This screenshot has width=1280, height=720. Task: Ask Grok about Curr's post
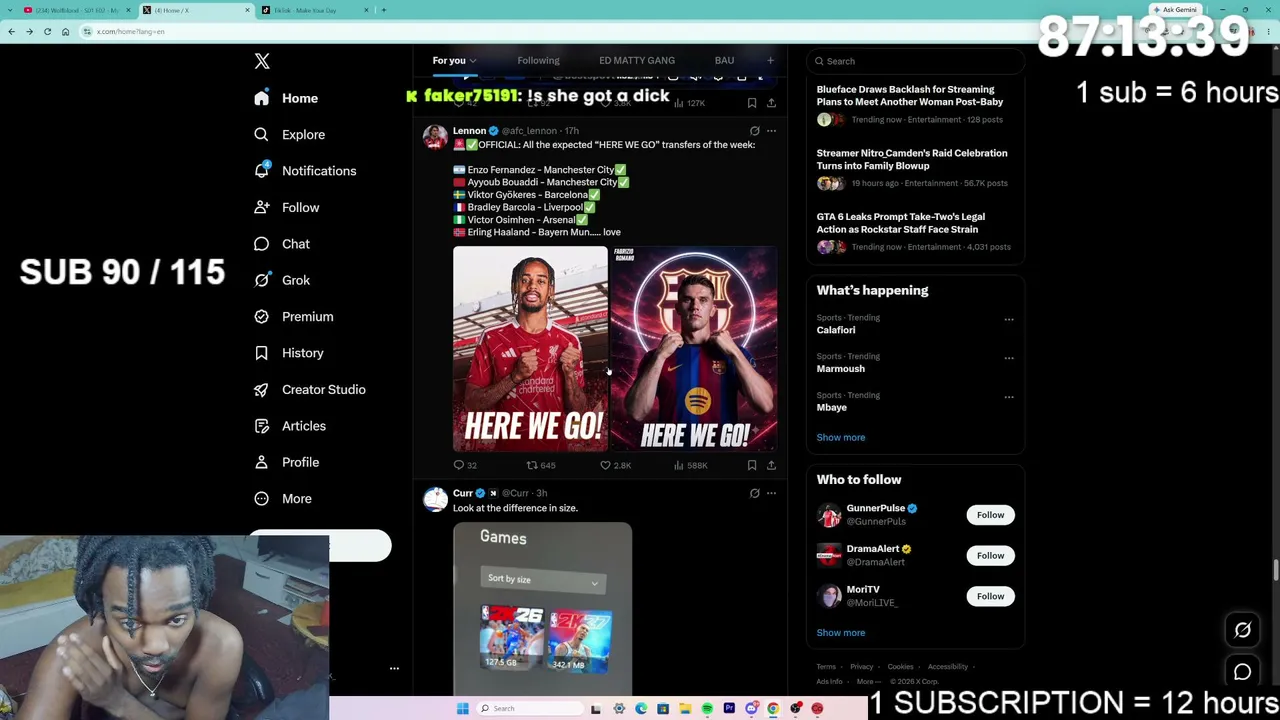coord(755,493)
